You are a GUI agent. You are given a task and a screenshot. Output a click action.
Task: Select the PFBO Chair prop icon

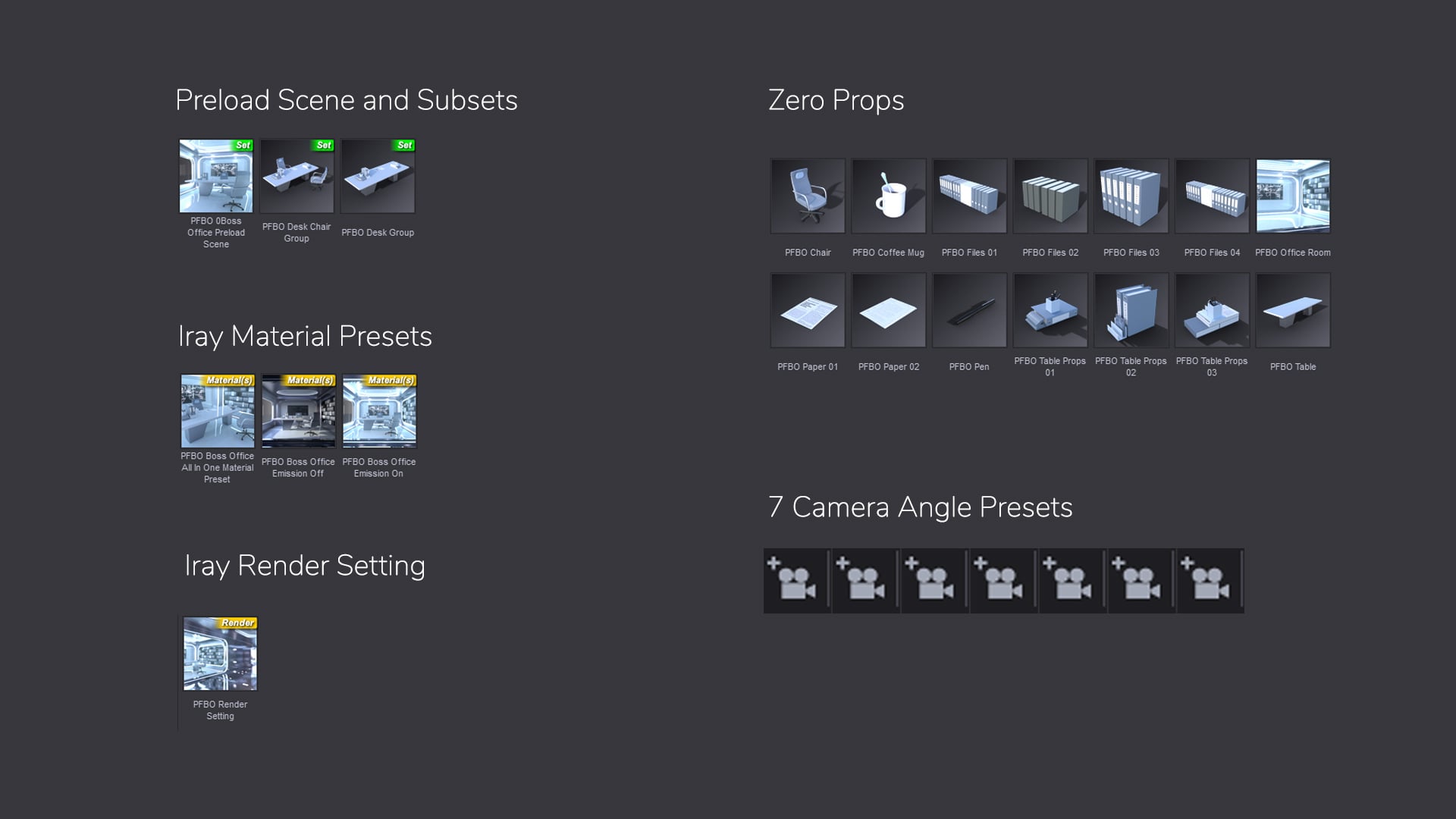tap(808, 196)
